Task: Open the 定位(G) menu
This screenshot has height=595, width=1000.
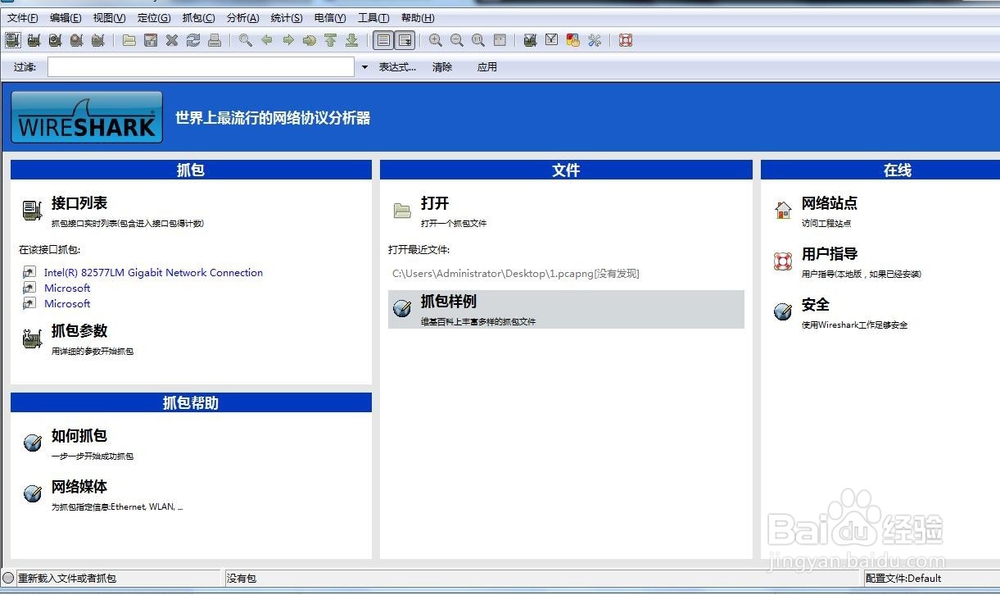Action: click(x=154, y=18)
